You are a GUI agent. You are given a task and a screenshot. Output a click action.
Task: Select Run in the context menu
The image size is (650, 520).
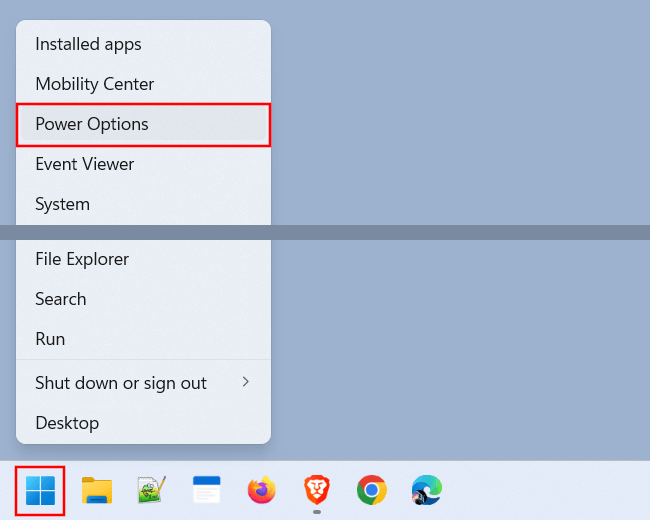click(x=143, y=339)
